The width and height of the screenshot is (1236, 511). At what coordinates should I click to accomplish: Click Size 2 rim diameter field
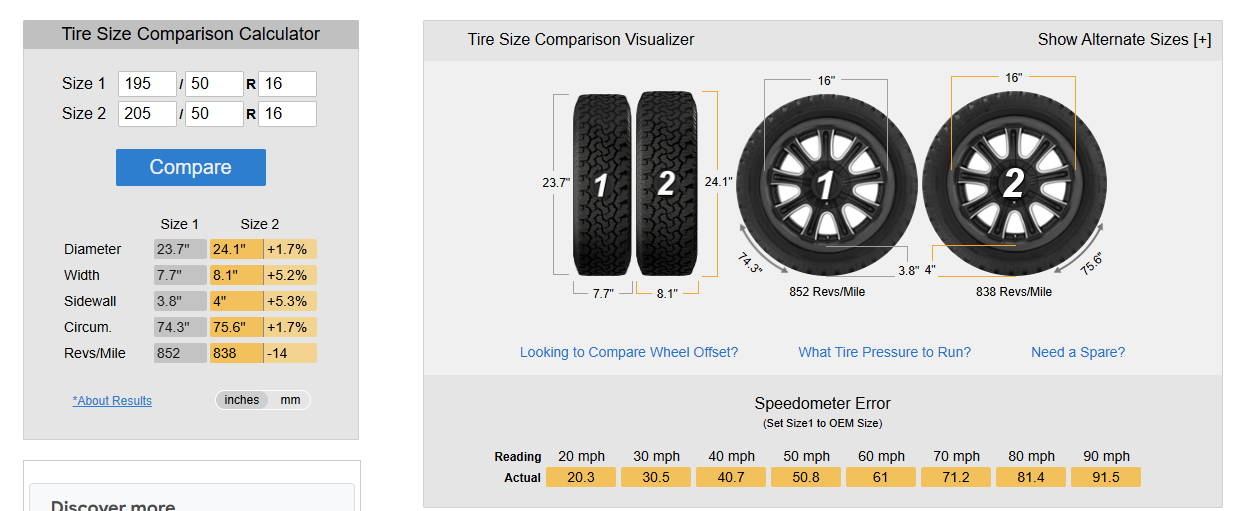[x=287, y=114]
